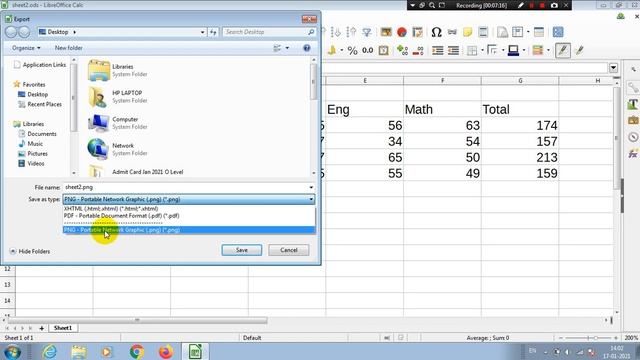Delete a decimal place with the red minus icon
This screenshot has width=640, height=360.
418,50
